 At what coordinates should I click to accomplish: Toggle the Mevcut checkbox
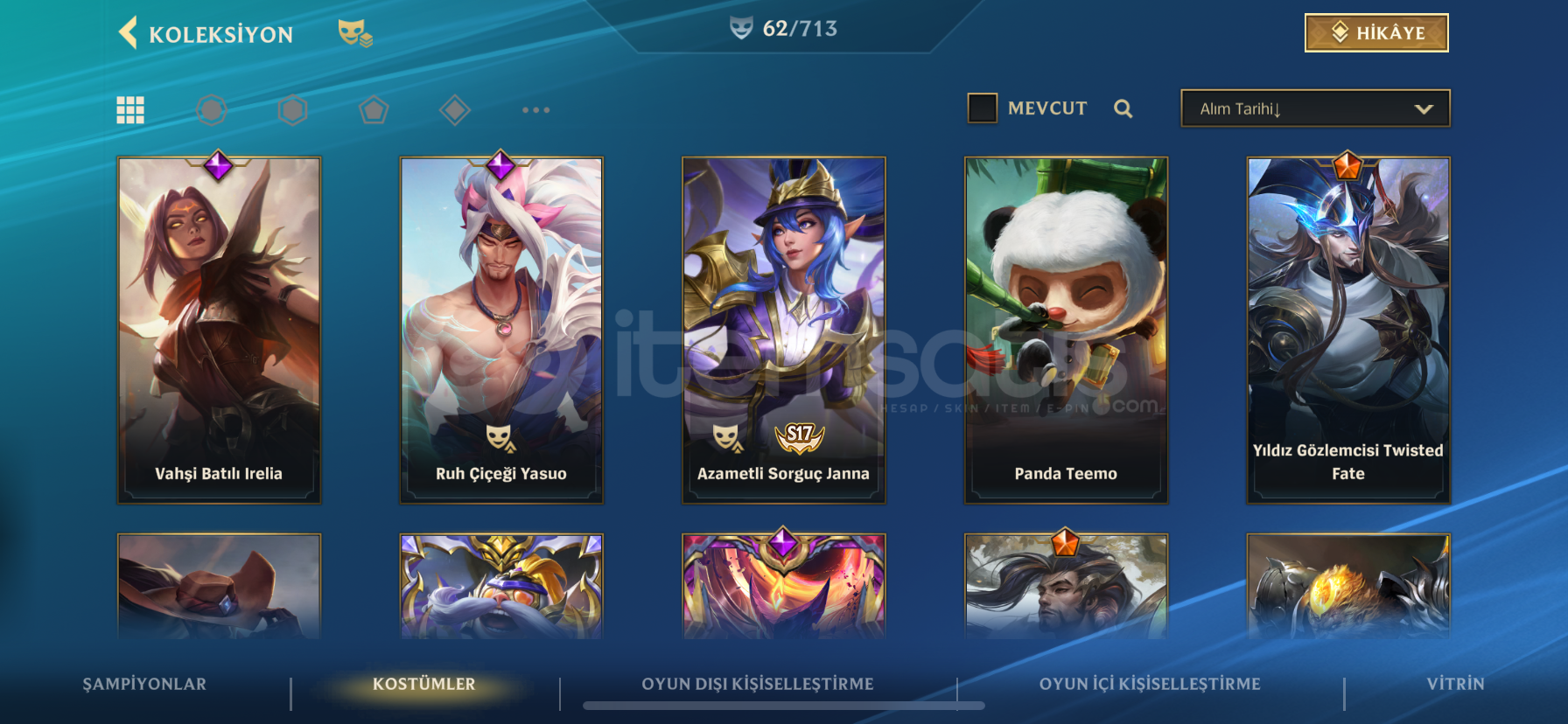pyautogui.click(x=982, y=108)
